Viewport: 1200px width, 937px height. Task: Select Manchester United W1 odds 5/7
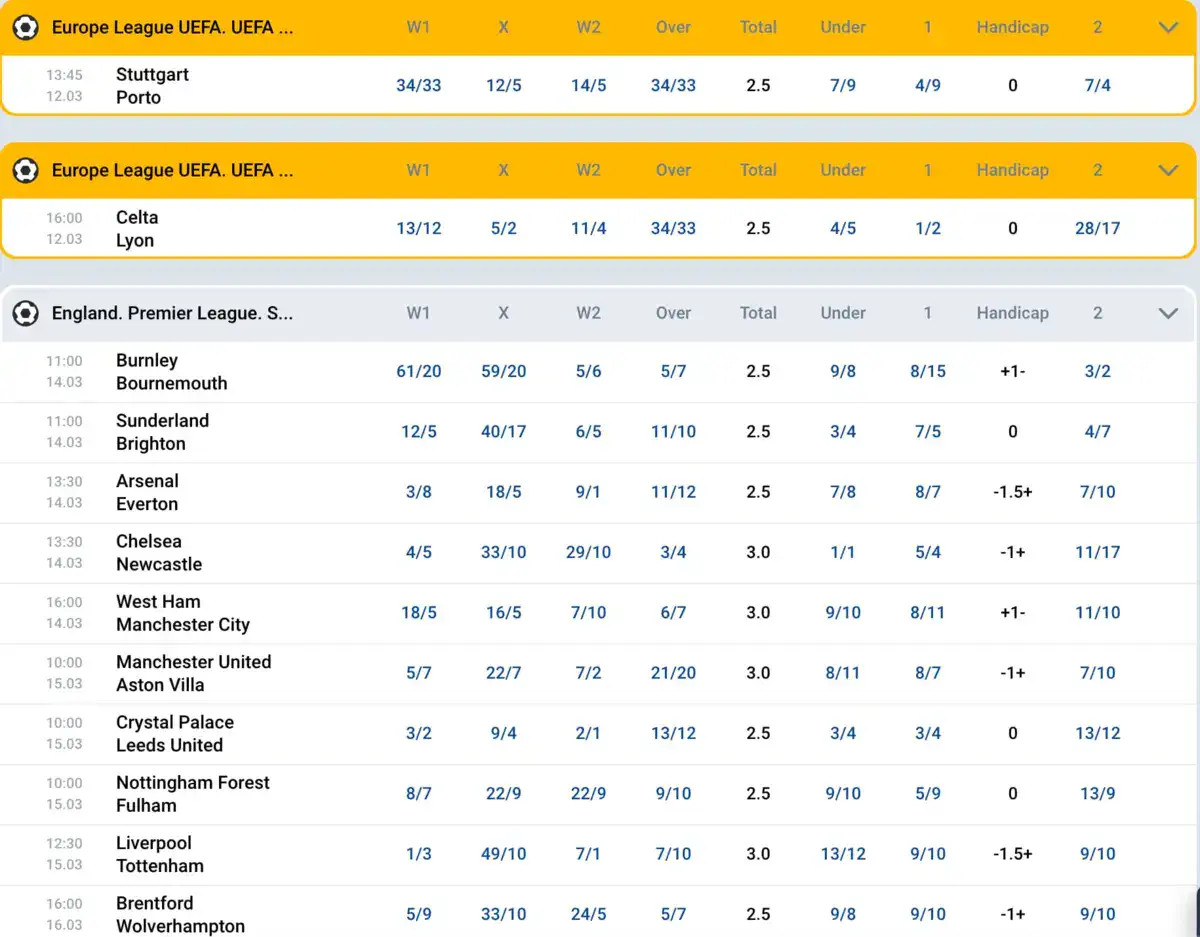(418, 672)
